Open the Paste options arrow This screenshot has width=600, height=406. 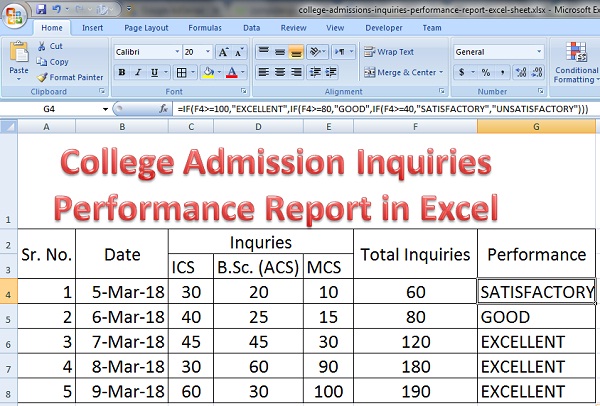pyautogui.click(x=19, y=79)
